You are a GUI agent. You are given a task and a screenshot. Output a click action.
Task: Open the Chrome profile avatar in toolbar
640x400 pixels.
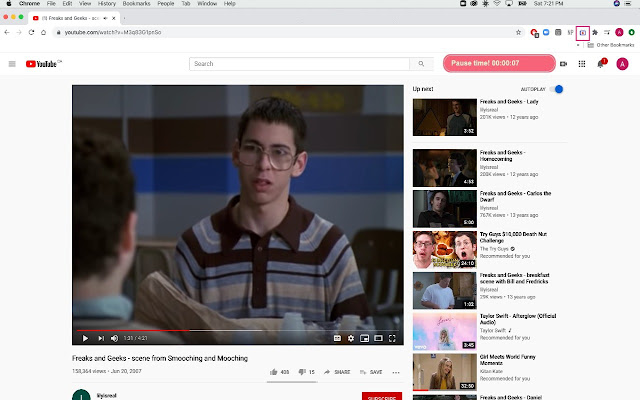(x=619, y=32)
